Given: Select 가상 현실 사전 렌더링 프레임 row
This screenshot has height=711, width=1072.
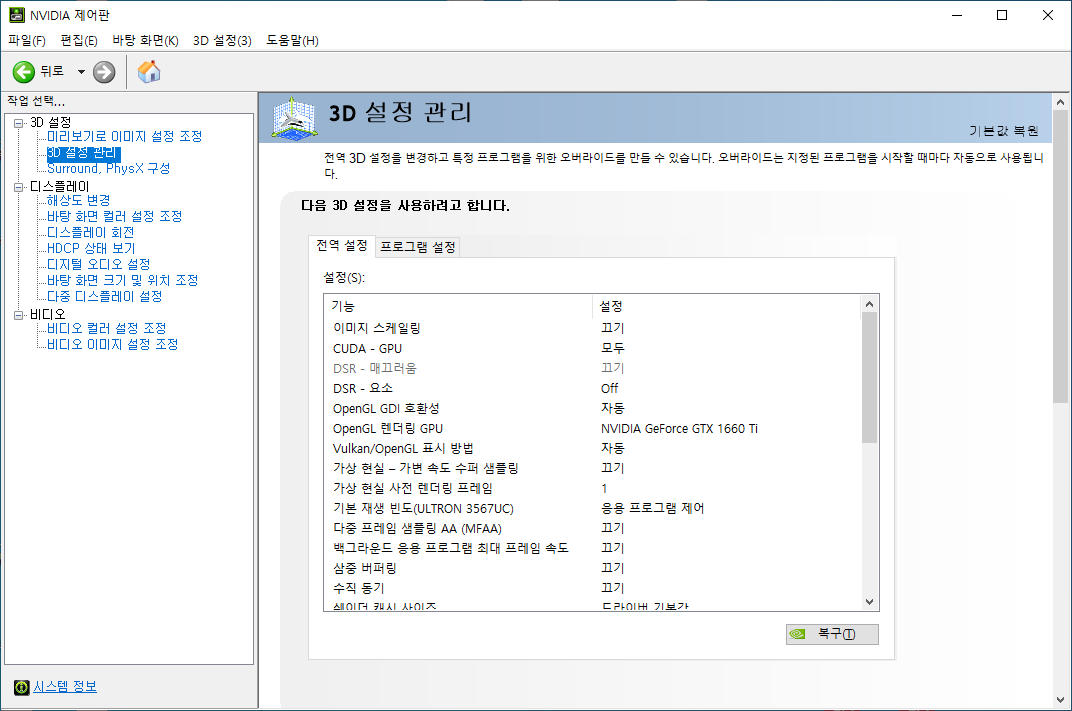Looking at the screenshot, I should (x=593, y=488).
